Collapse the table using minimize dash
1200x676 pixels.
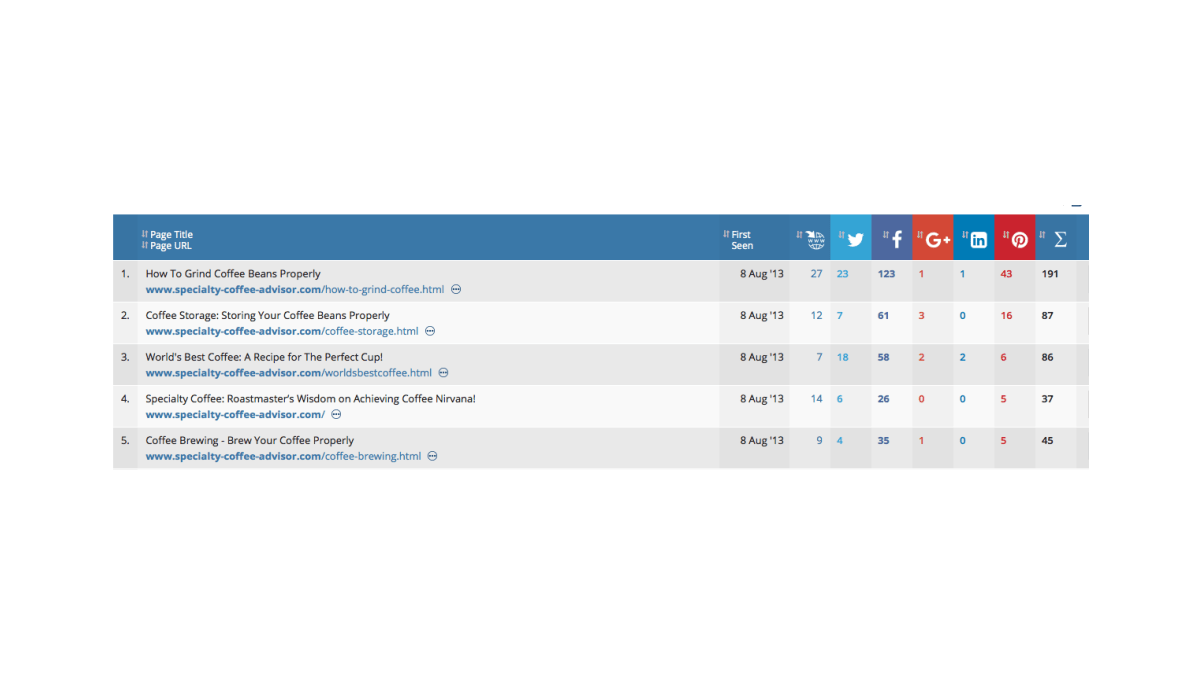[1076, 206]
